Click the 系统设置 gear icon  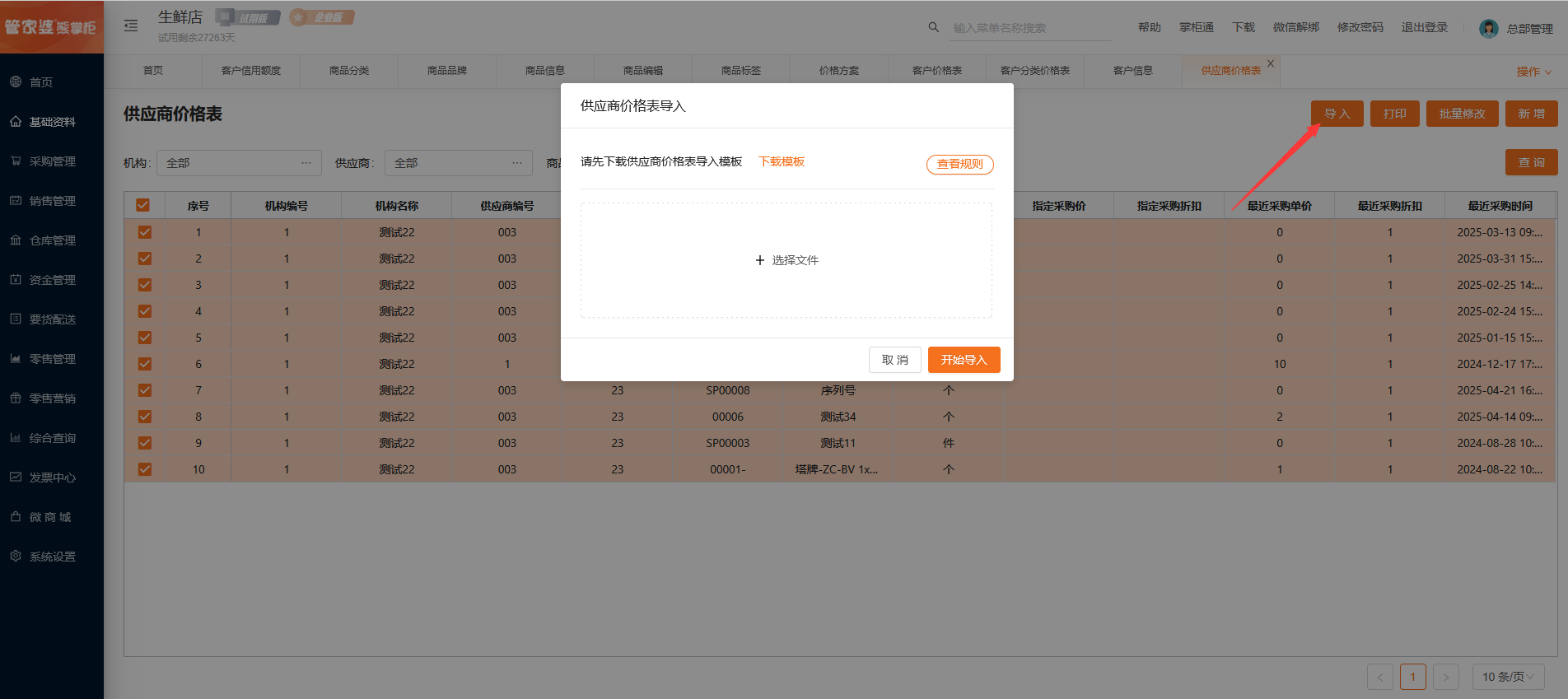(x=16, y=556)
